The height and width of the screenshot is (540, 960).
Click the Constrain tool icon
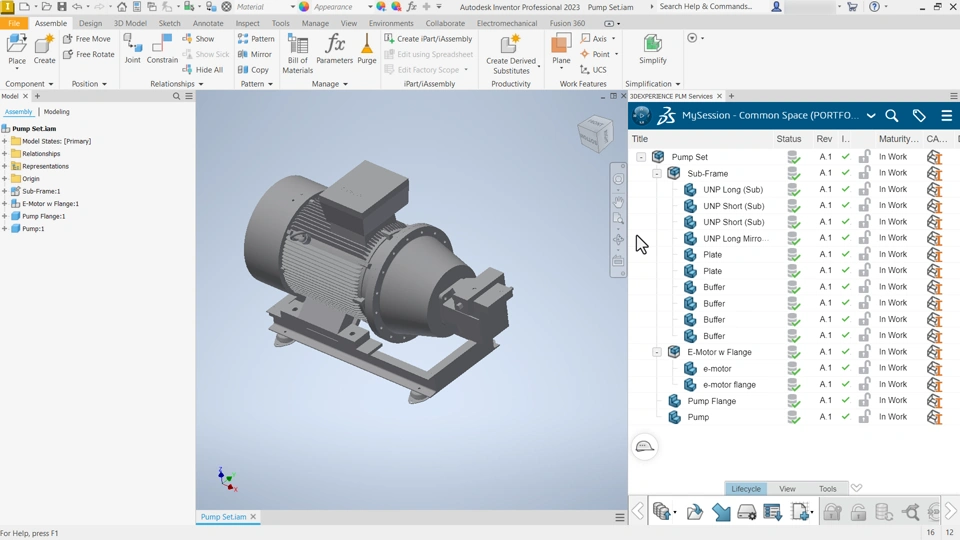[162, 45]
